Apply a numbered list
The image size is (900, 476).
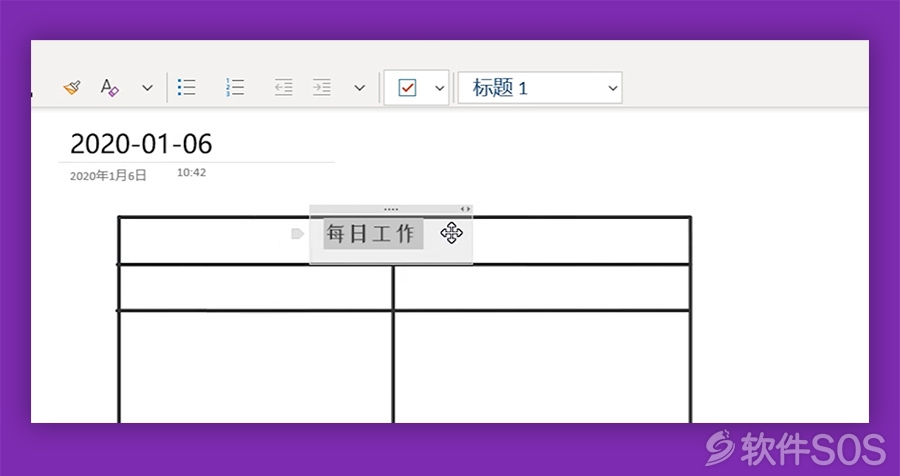[235, 88]
